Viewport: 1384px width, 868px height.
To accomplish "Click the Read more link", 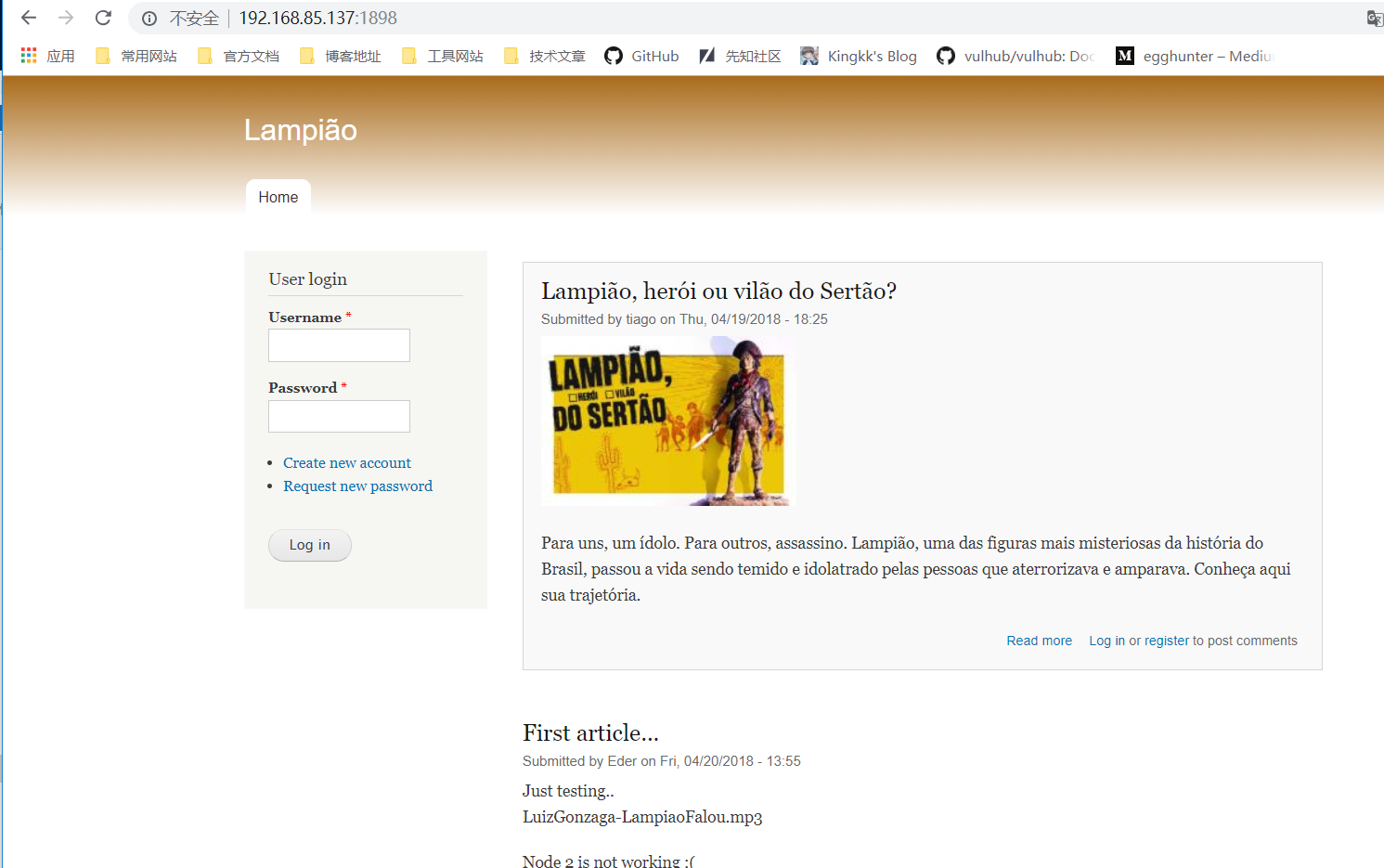I will point(1039,641).
